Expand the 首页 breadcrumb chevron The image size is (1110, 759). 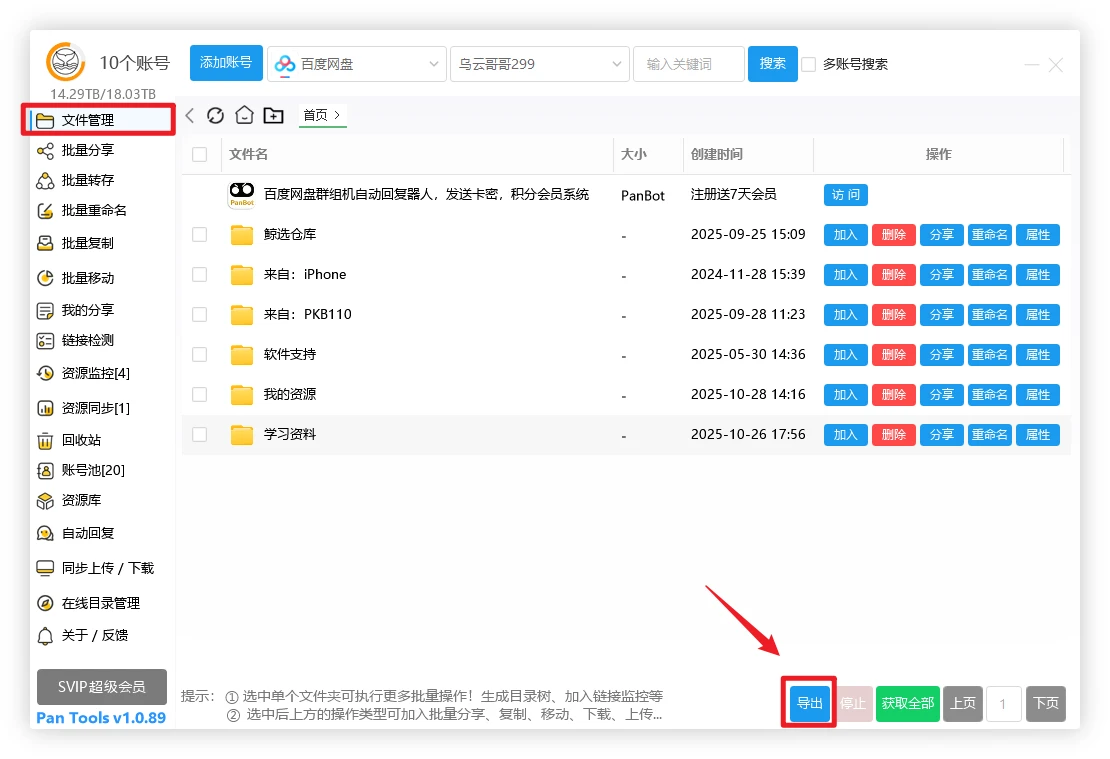coord(338,115)
